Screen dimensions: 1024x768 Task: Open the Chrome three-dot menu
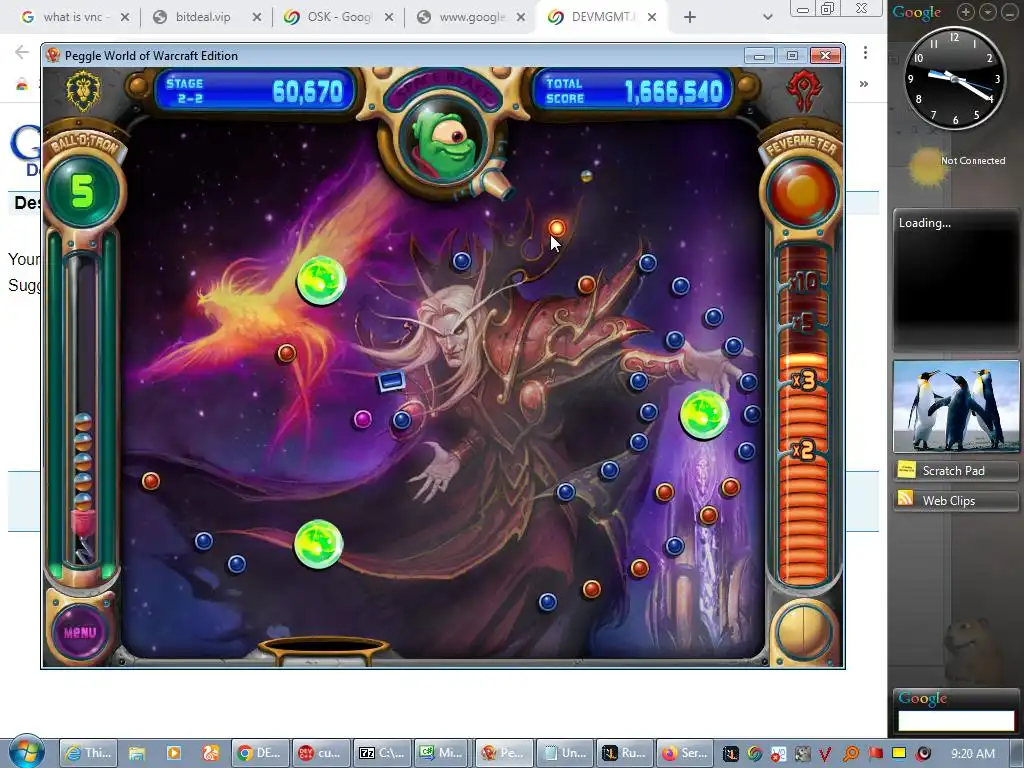[865, 53]
